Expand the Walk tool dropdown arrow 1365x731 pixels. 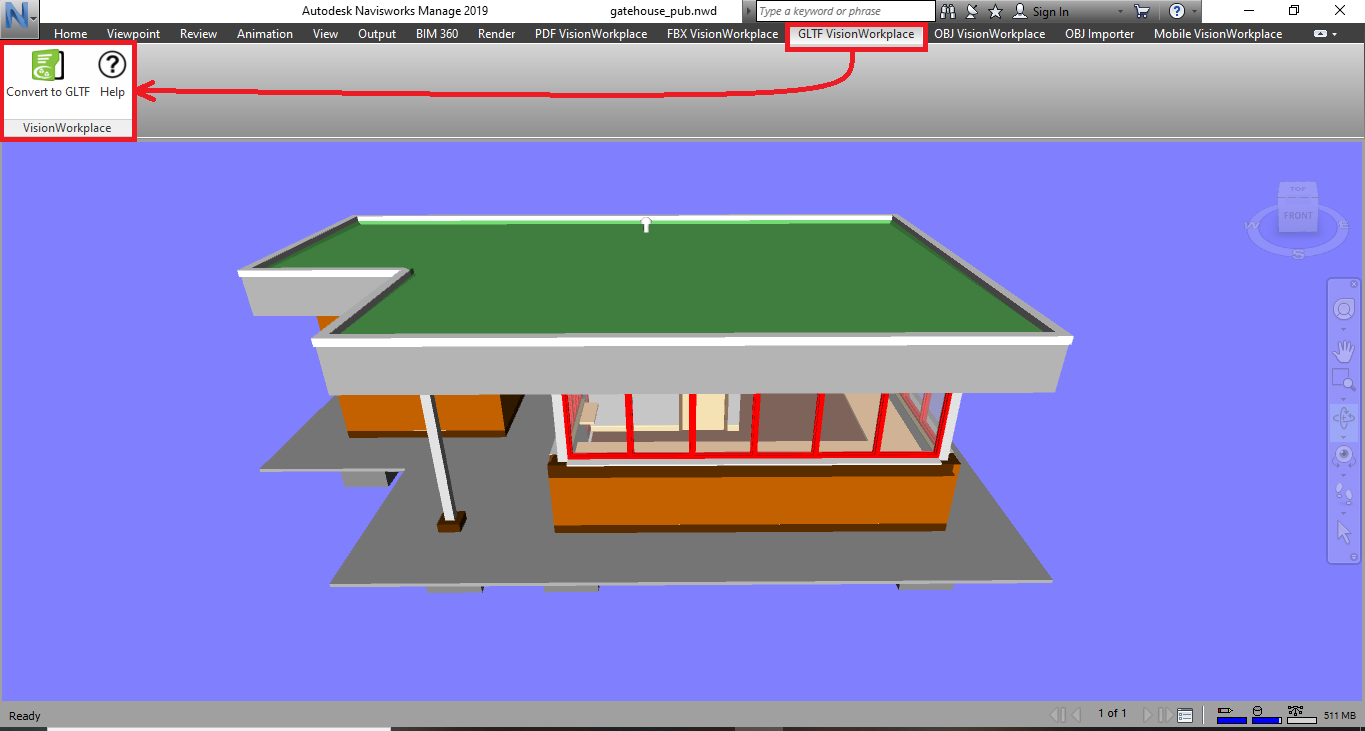tap(1344, 511)
